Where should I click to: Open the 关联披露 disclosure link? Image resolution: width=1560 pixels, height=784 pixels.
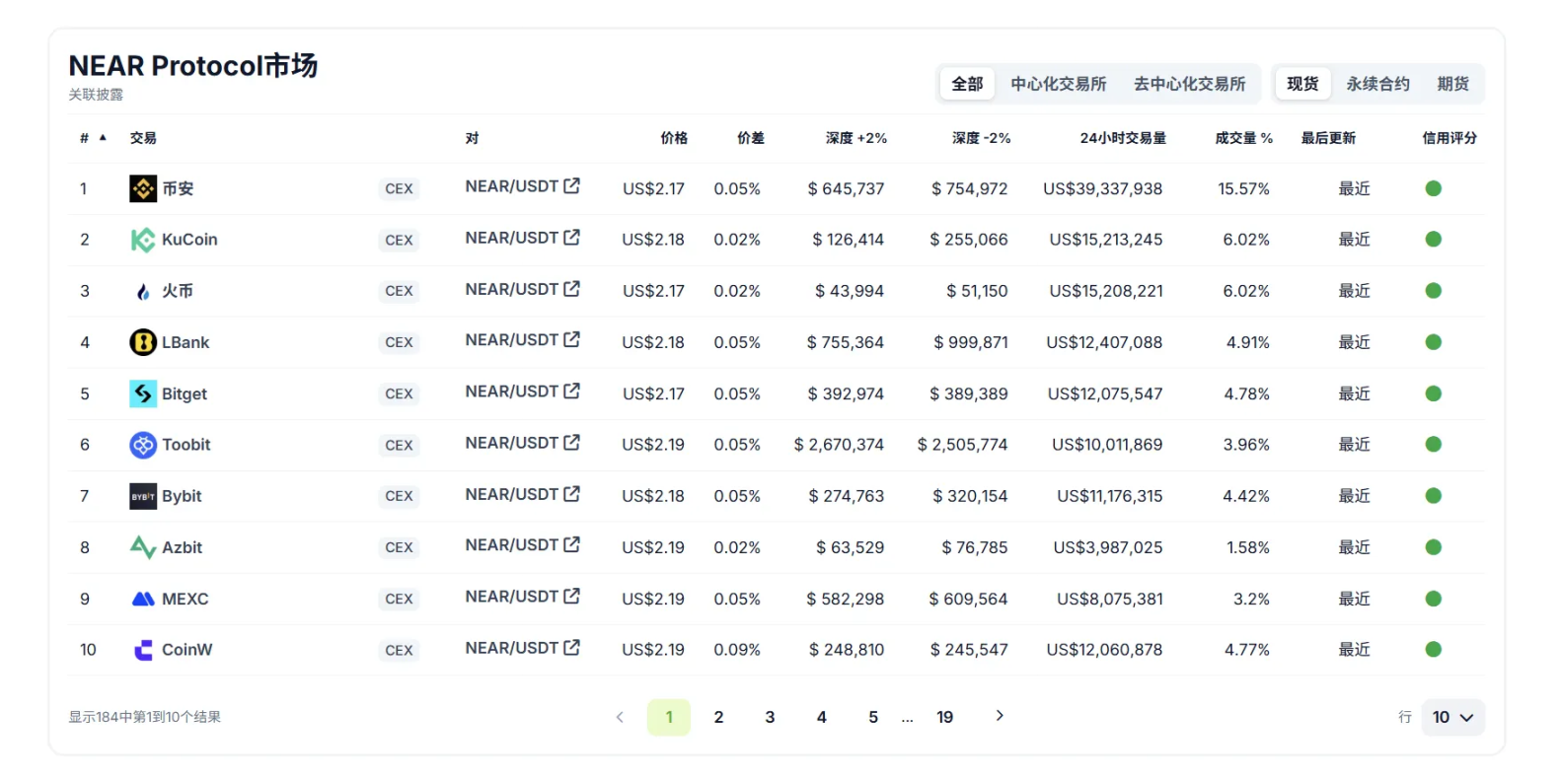pyautogui.click(x=96, y=95)
